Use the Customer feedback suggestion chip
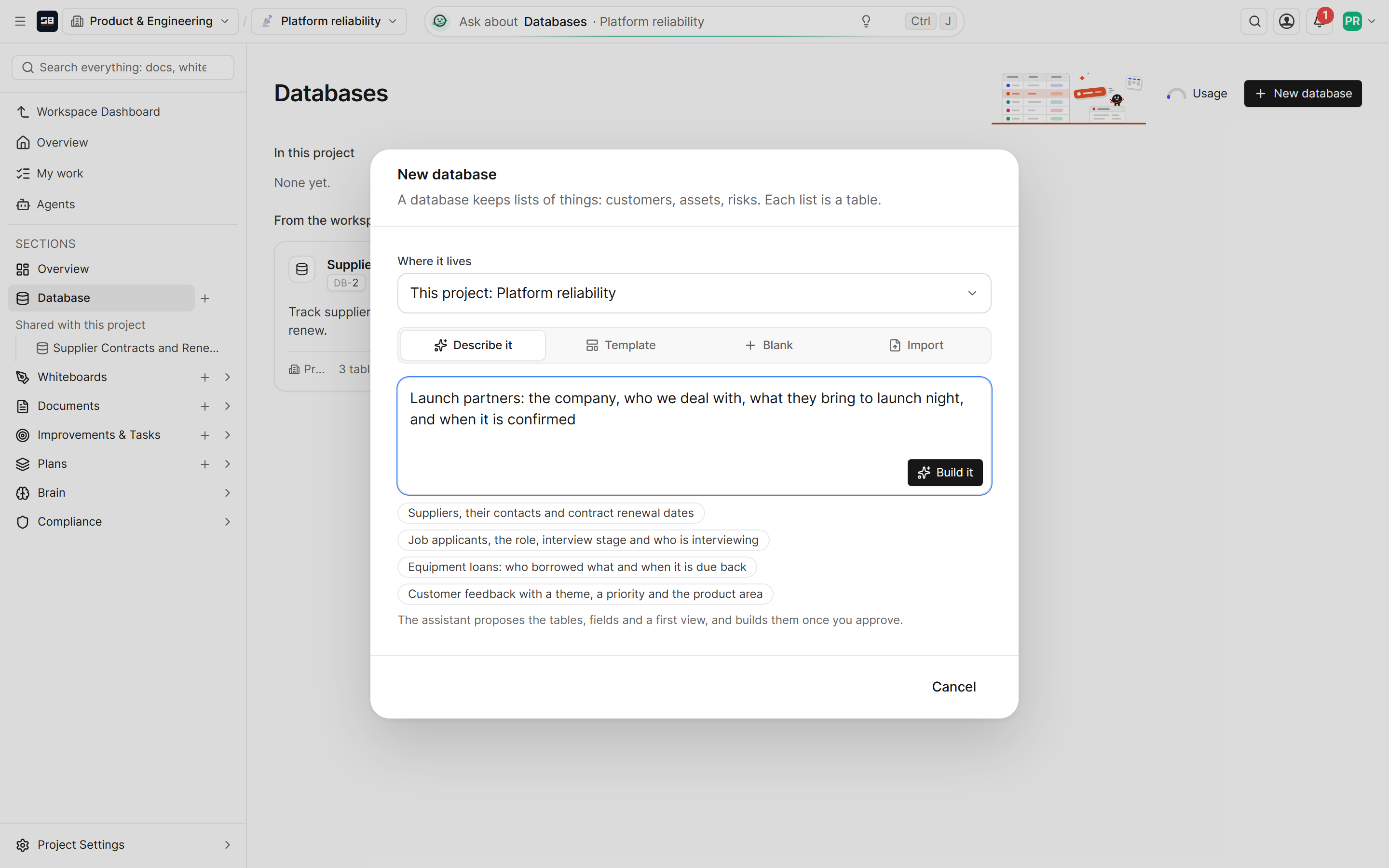1389x868 pixels. click(x=585, y=594)
